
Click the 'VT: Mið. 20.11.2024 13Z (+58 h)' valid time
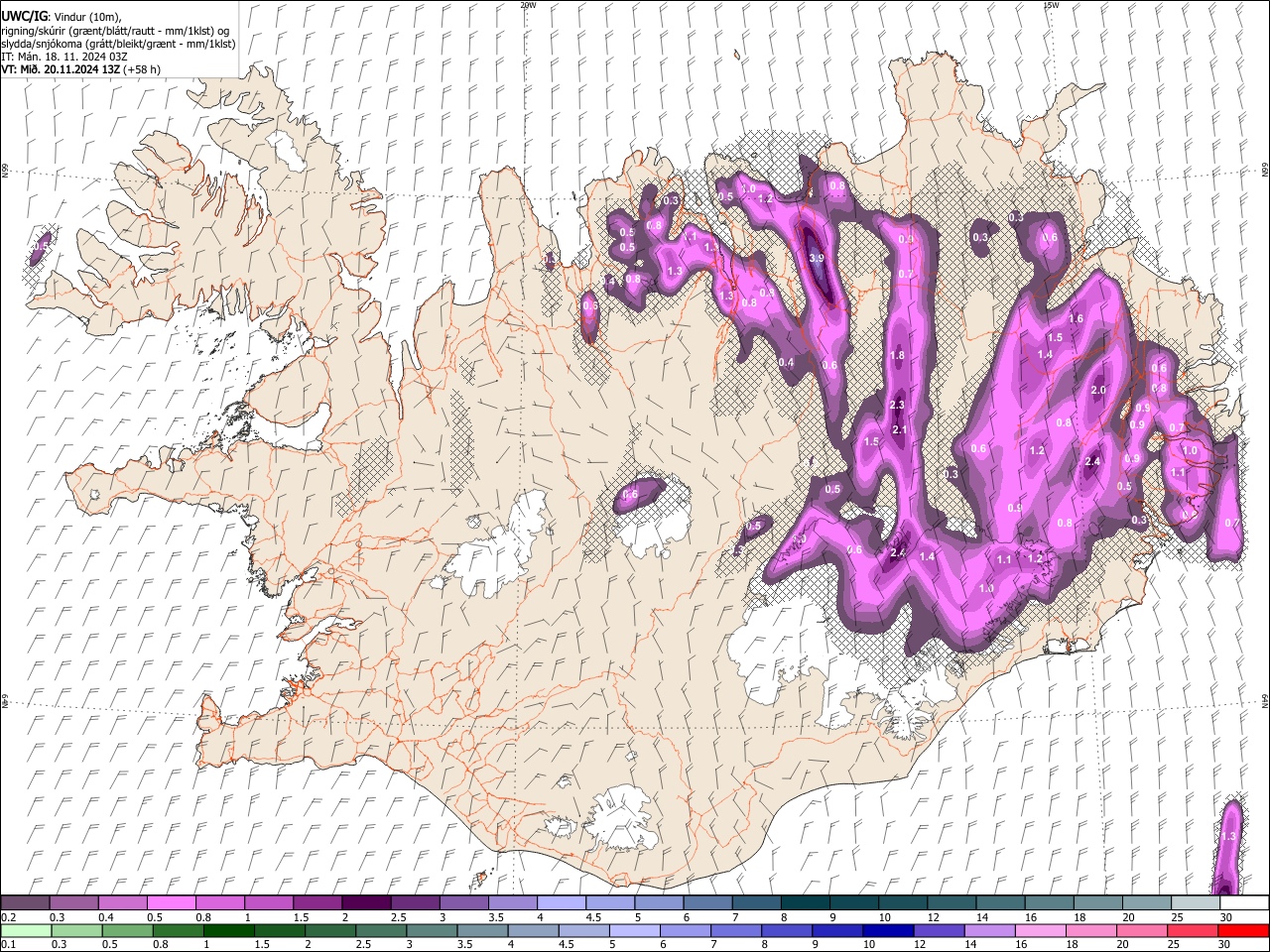point(80,69)
